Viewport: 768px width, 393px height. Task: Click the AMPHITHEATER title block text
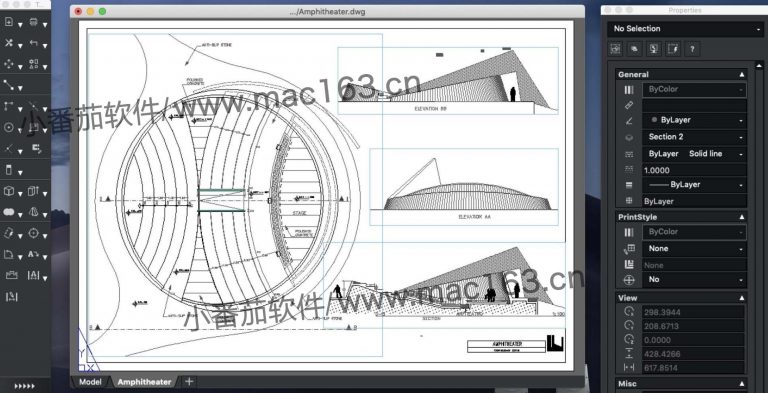point(506,344)
